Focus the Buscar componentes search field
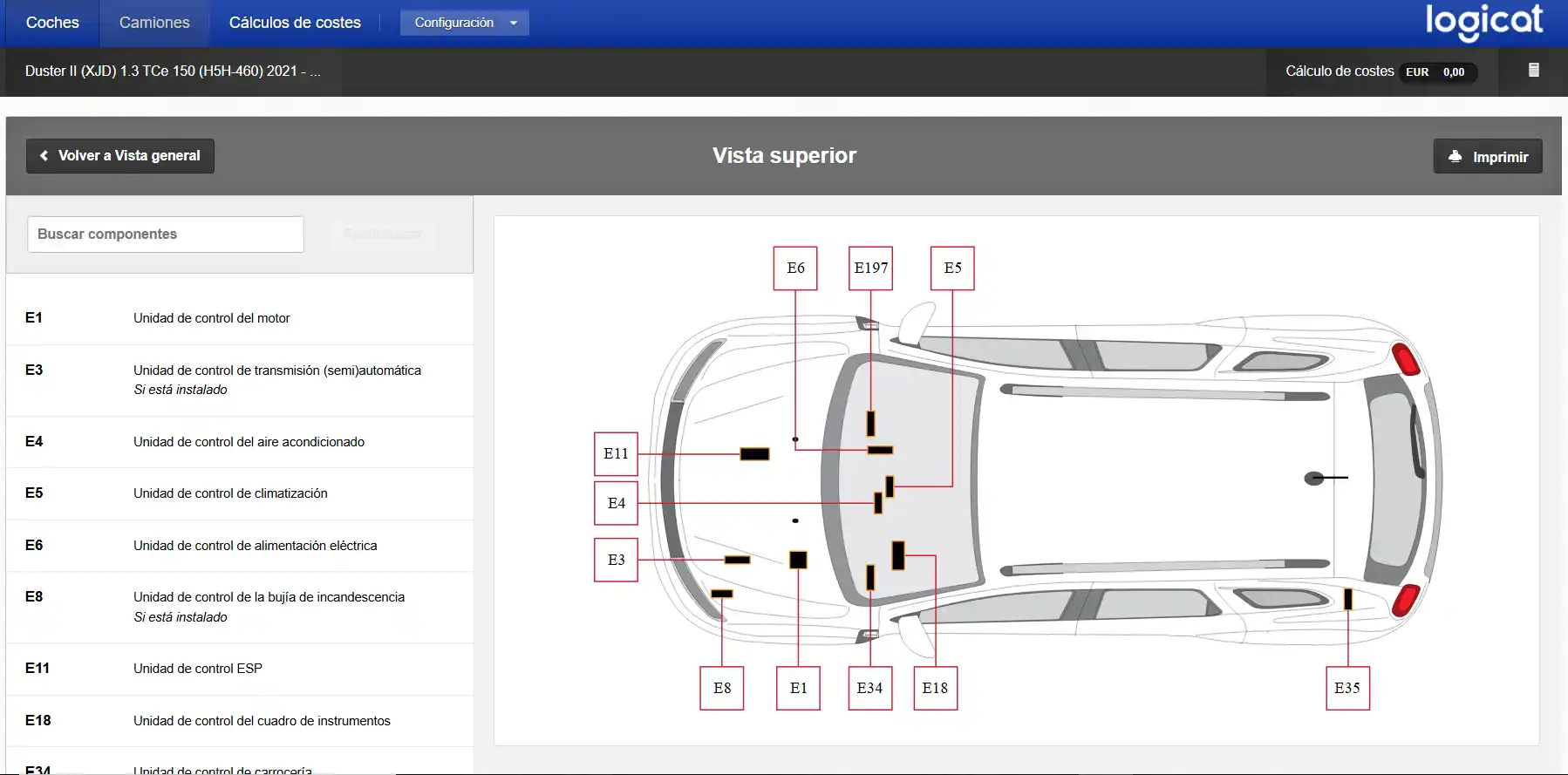Screen dimensions: 1568x775 [x=166, y=235]
